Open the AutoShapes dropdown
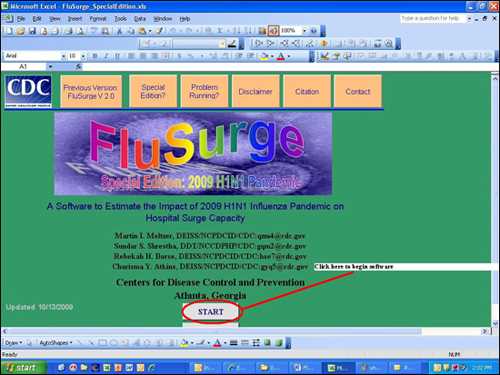This screenshot has height=375, width=500. click(56, 342)
